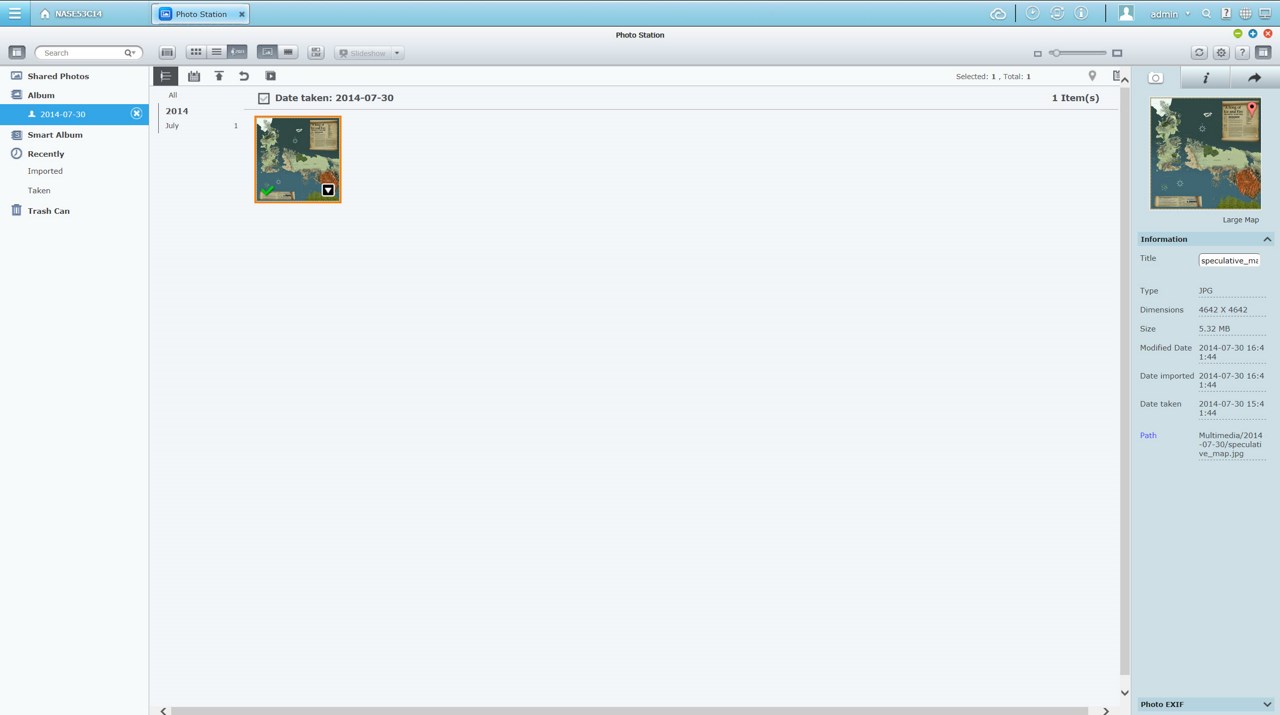Show recently Taken photos

point(39,190)
